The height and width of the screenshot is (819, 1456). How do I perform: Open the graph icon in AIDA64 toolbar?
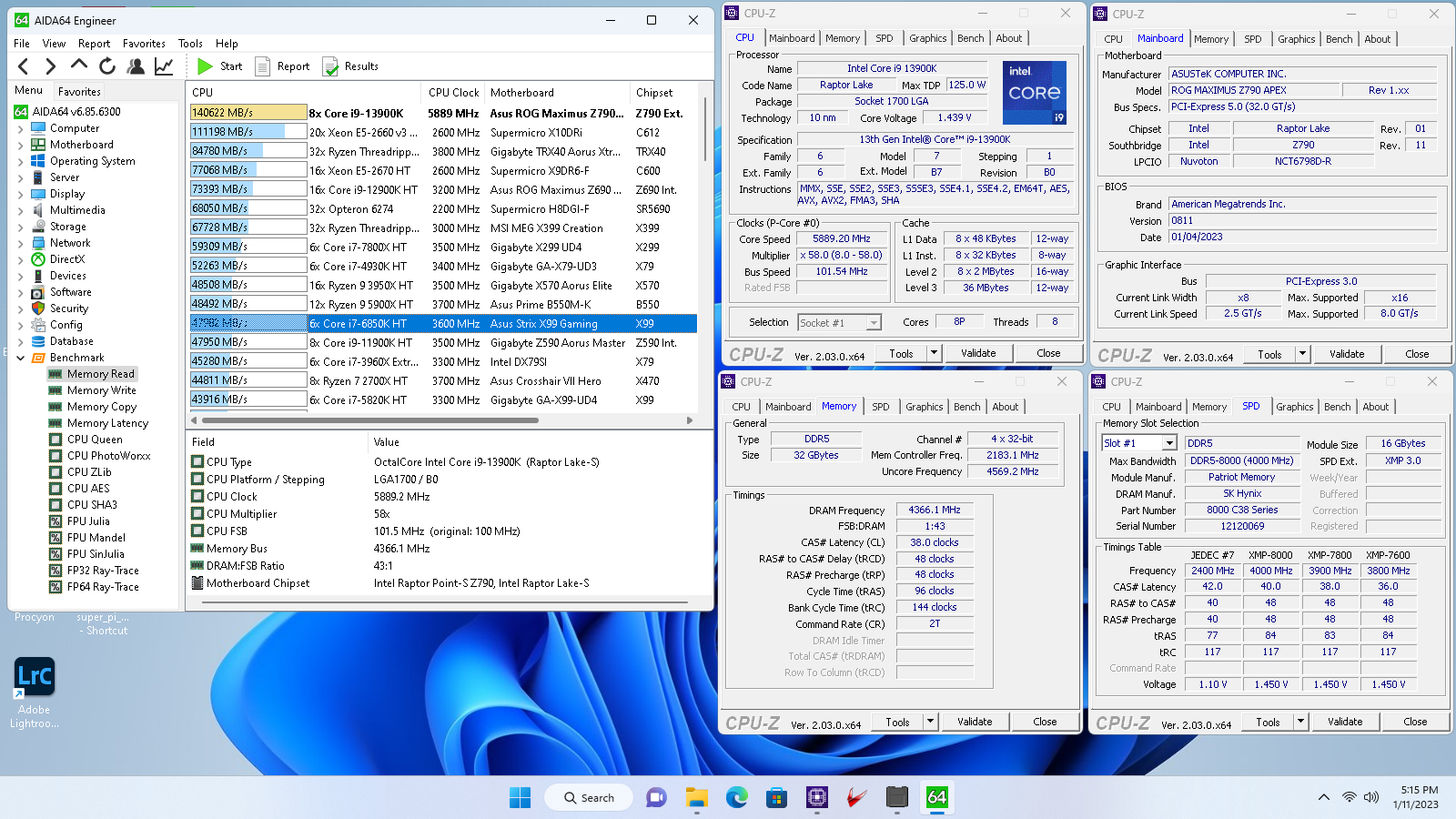(x=164, y=66)
